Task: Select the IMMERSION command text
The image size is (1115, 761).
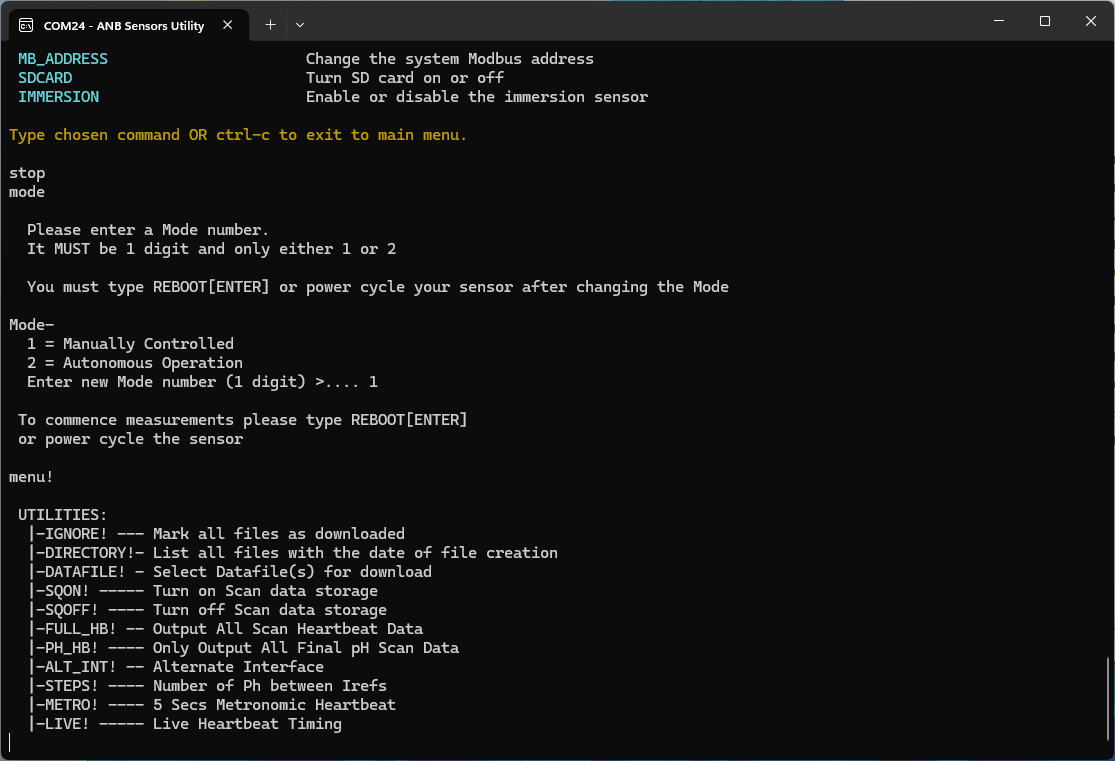Action: click(58, 96)
